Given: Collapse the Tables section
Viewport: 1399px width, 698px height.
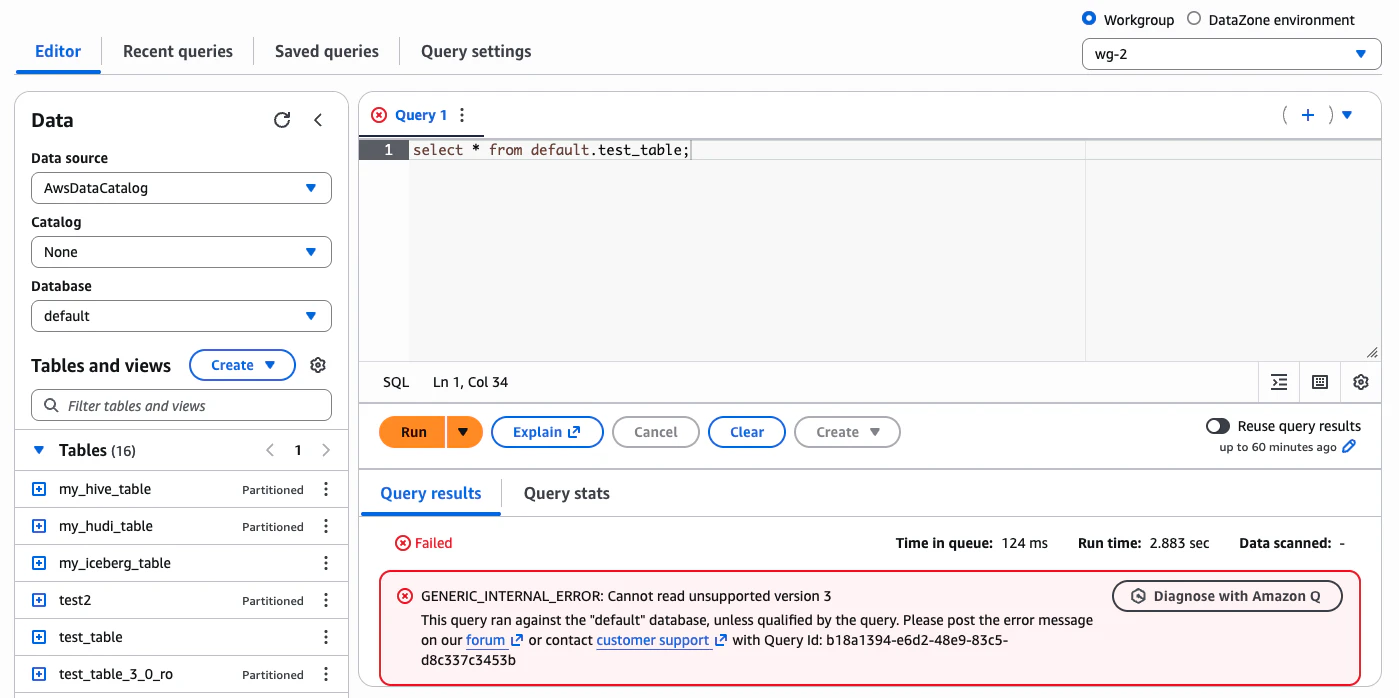Looking at the screenshot, I should [39, 451].
